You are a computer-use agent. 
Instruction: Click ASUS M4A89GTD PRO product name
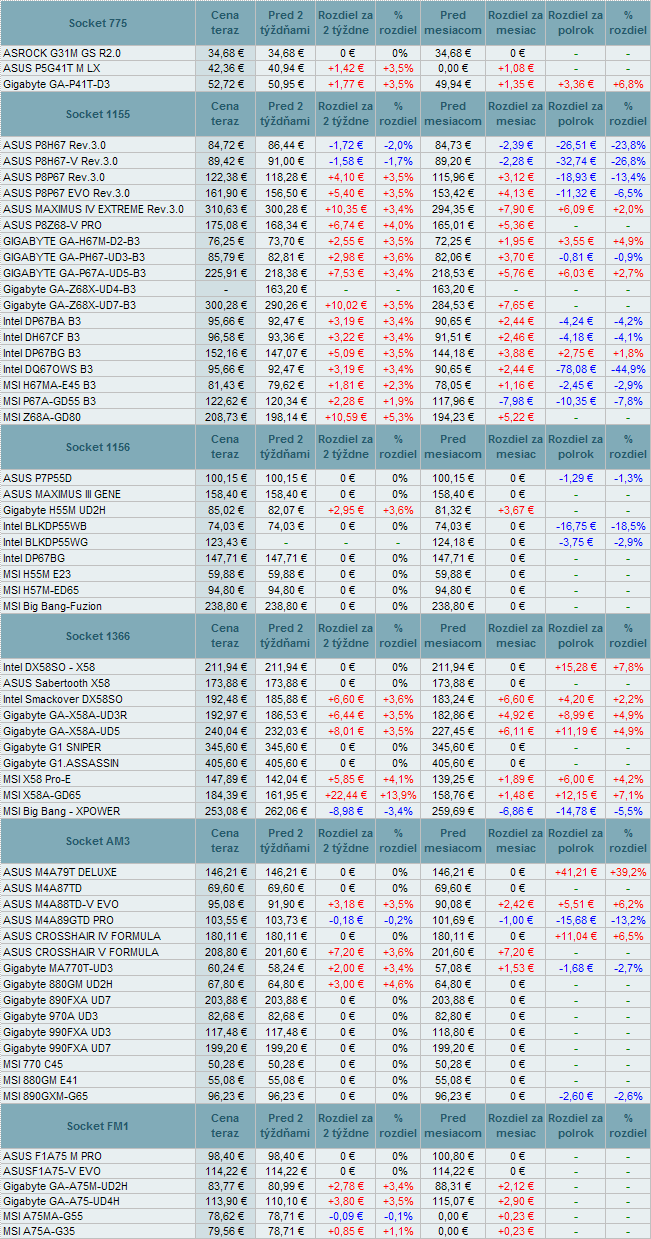click(x=58, y=920)
